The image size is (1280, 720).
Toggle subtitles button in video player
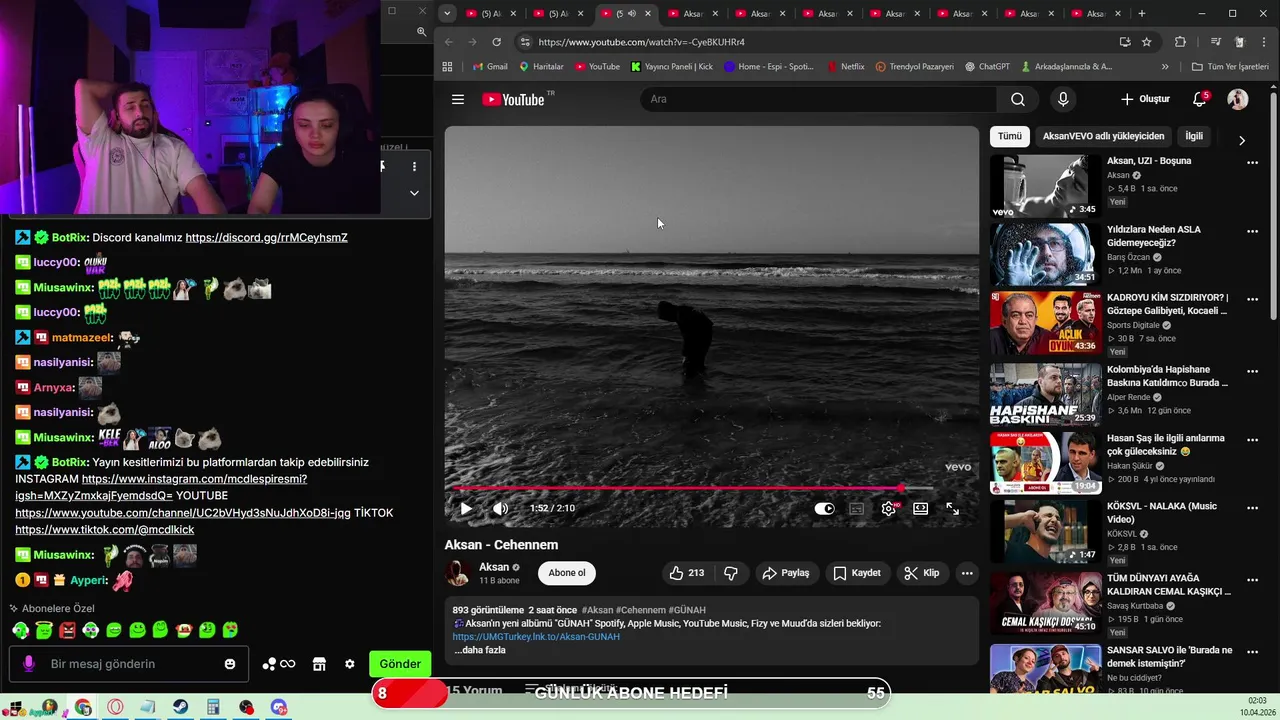857,508
